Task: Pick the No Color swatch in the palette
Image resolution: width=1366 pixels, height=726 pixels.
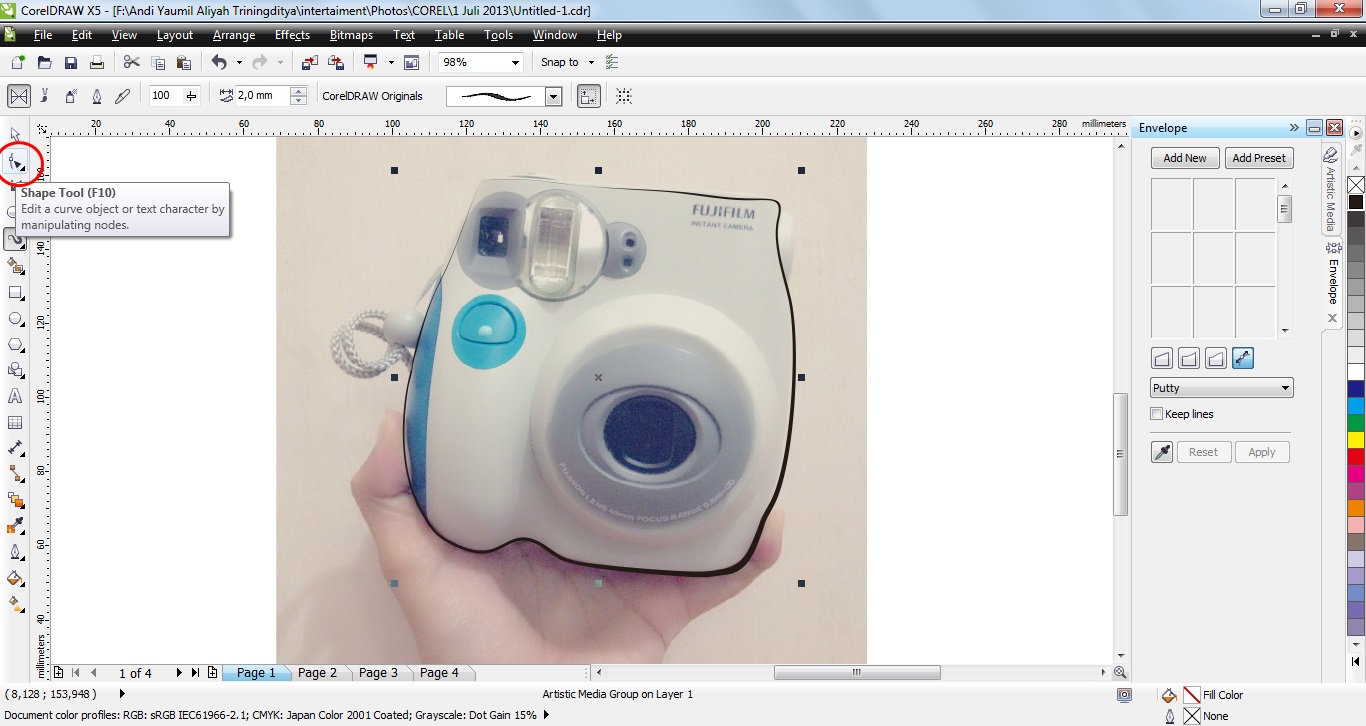Action: coord(1356,185)
